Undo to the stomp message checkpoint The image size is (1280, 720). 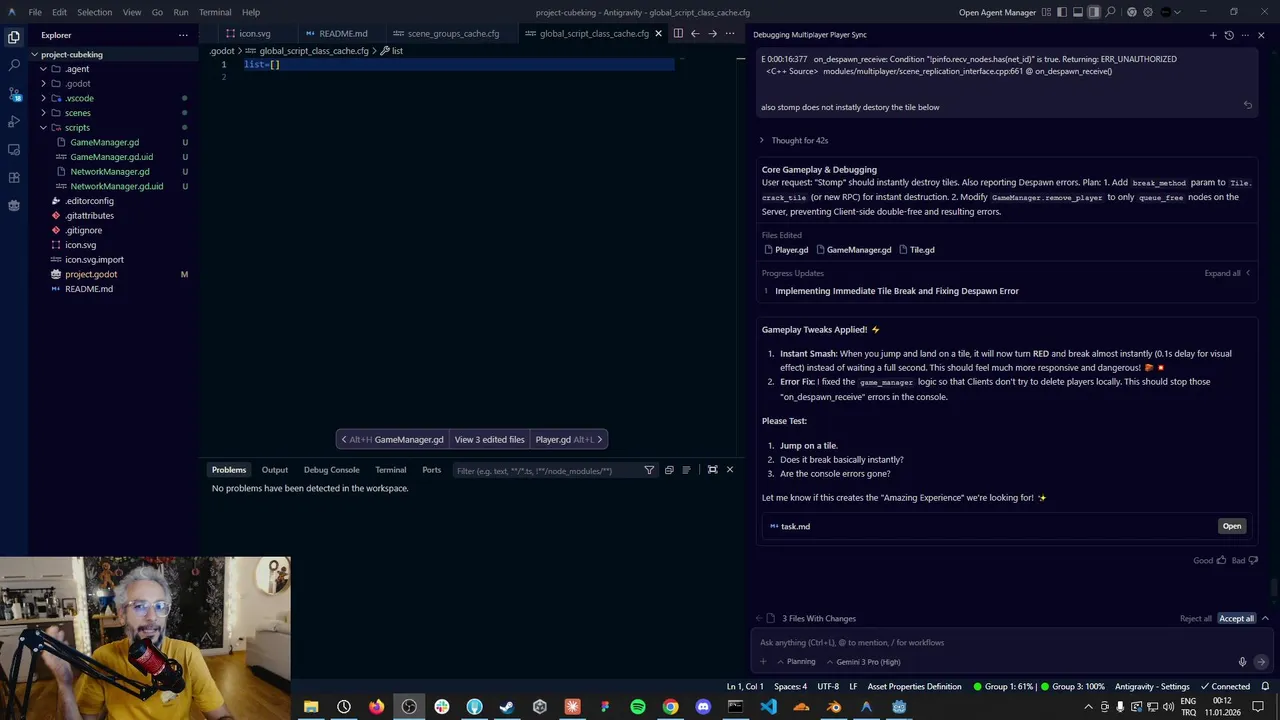(x=1247, y=105)
